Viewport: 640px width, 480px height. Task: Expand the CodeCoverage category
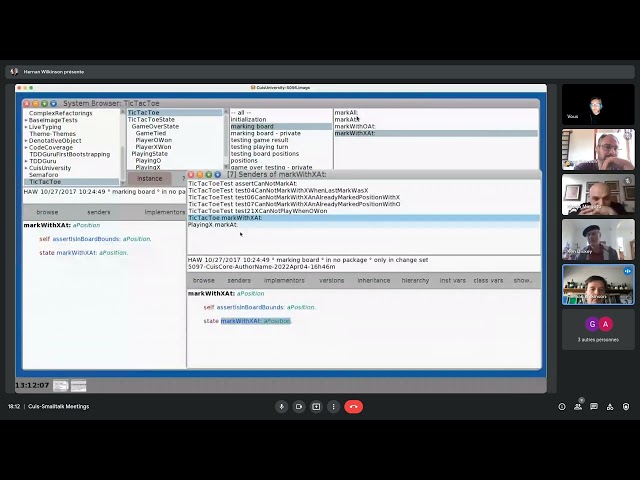tap(26, 148)
